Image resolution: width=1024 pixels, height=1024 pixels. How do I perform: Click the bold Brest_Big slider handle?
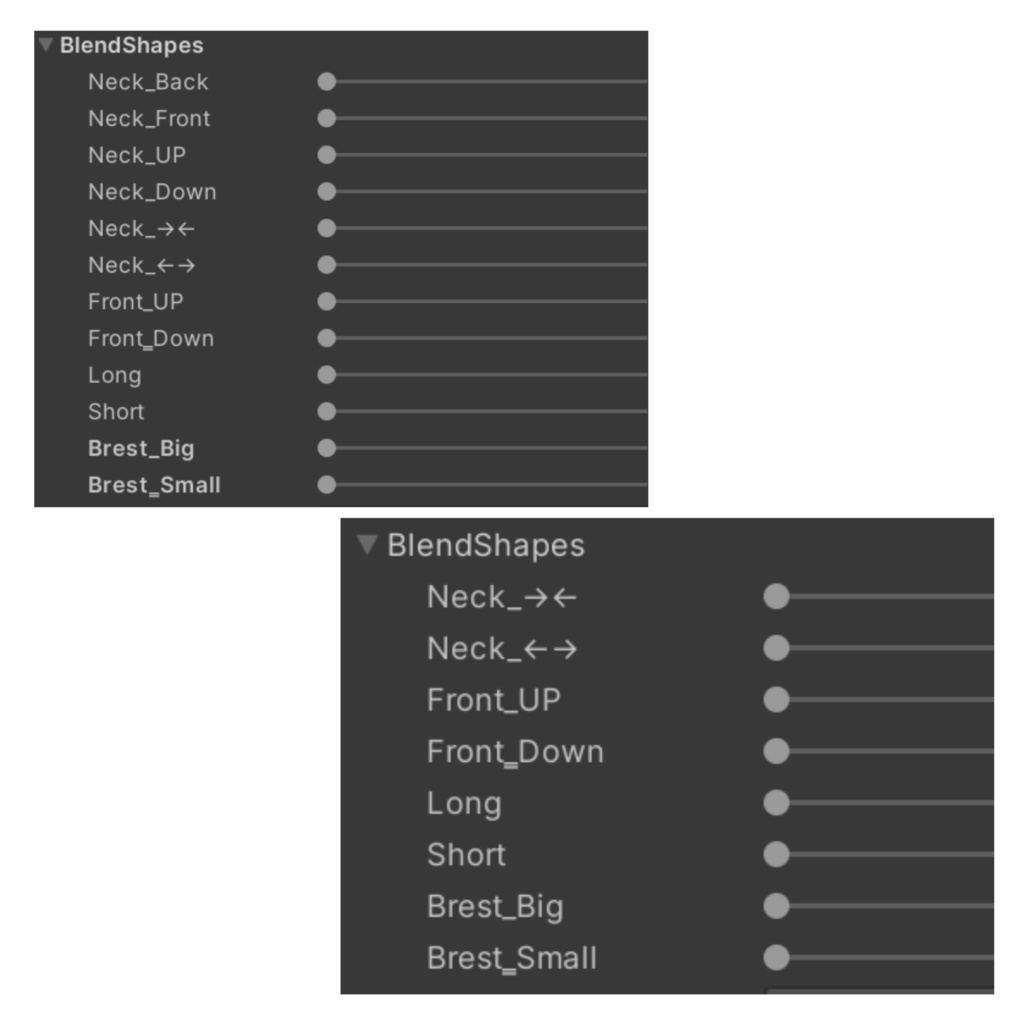tap(327, 448)
